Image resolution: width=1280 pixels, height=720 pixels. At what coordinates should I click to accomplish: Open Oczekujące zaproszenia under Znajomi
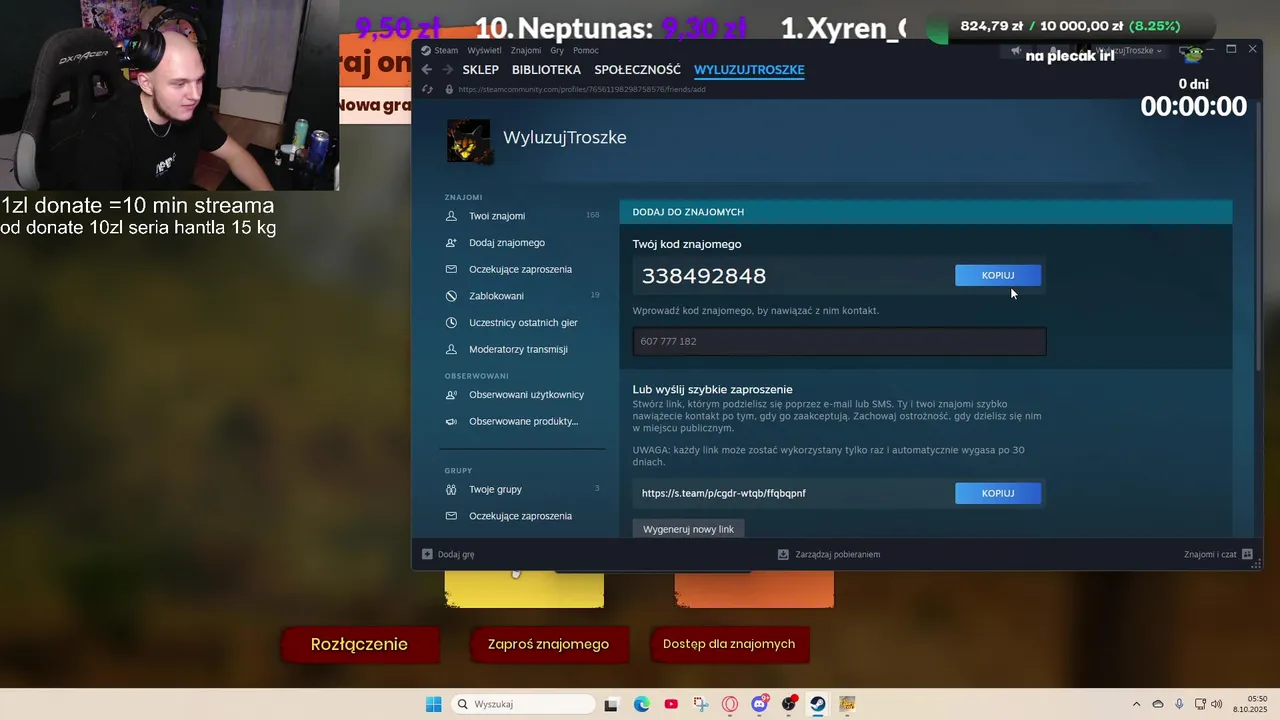click(x=522, y=269)
